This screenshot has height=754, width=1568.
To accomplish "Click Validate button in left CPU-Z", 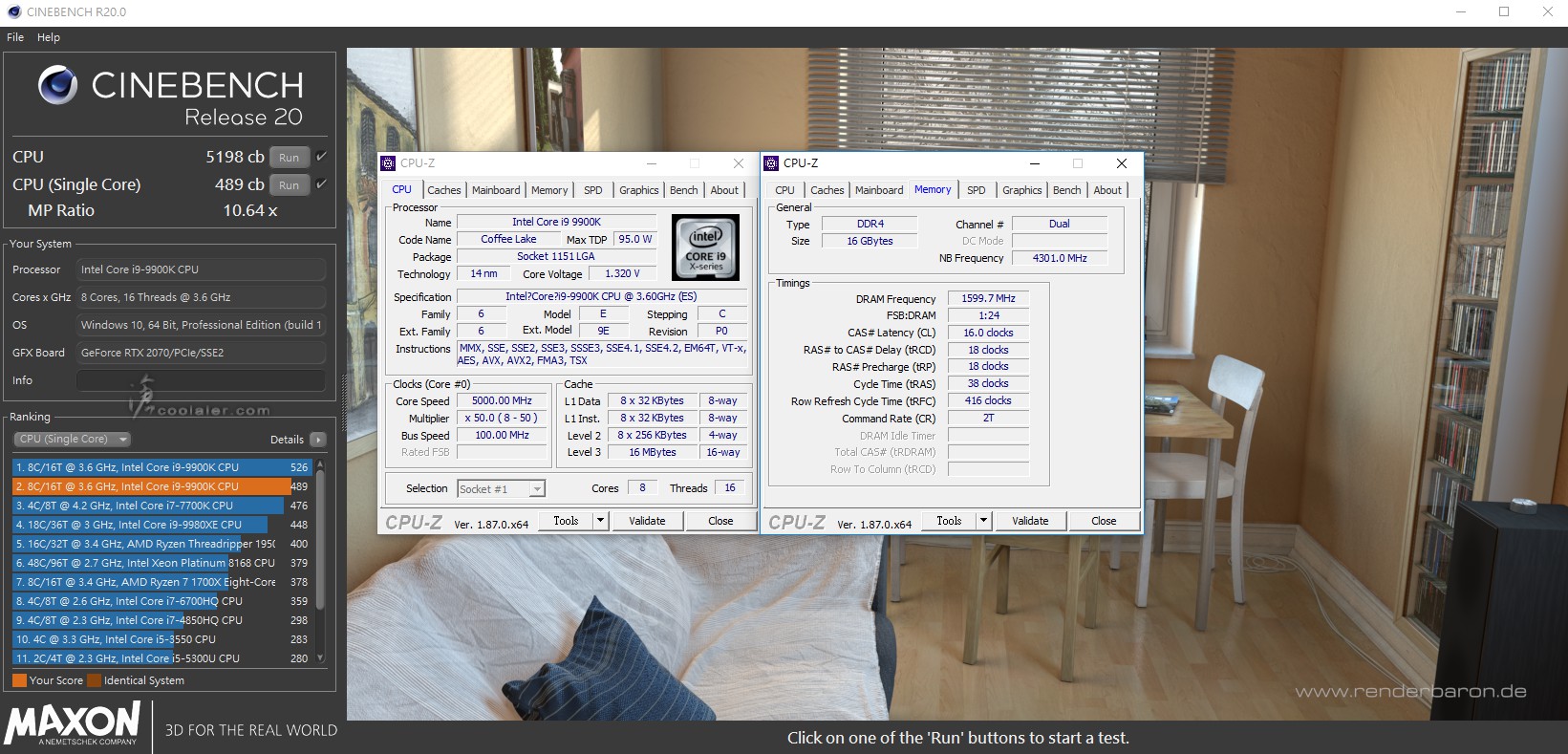I will (647, 521).
